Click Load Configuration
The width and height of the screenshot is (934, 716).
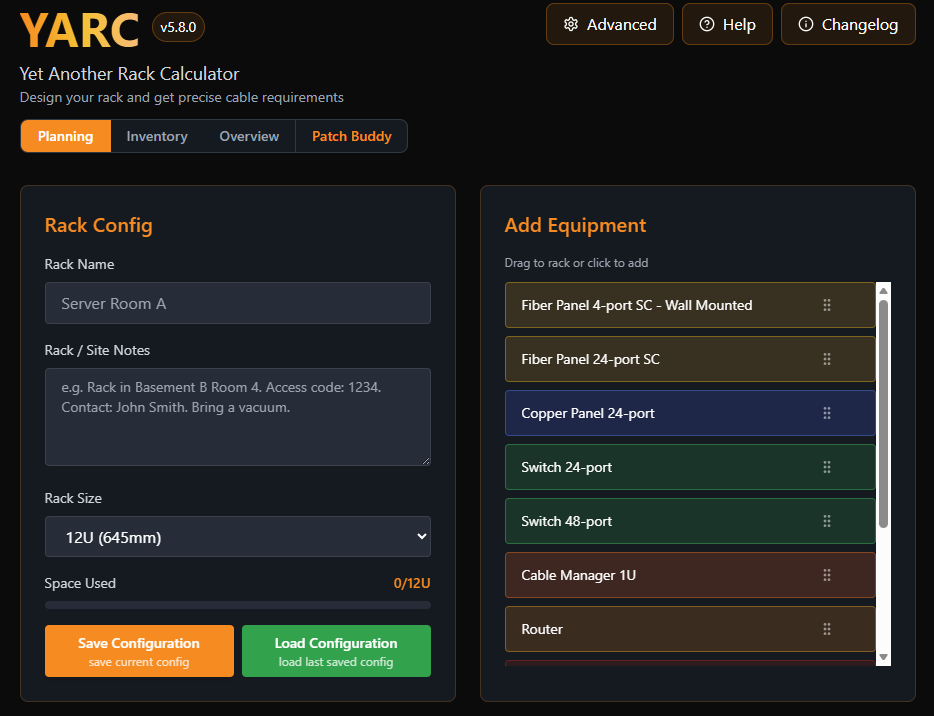click(x=336, y=650)
